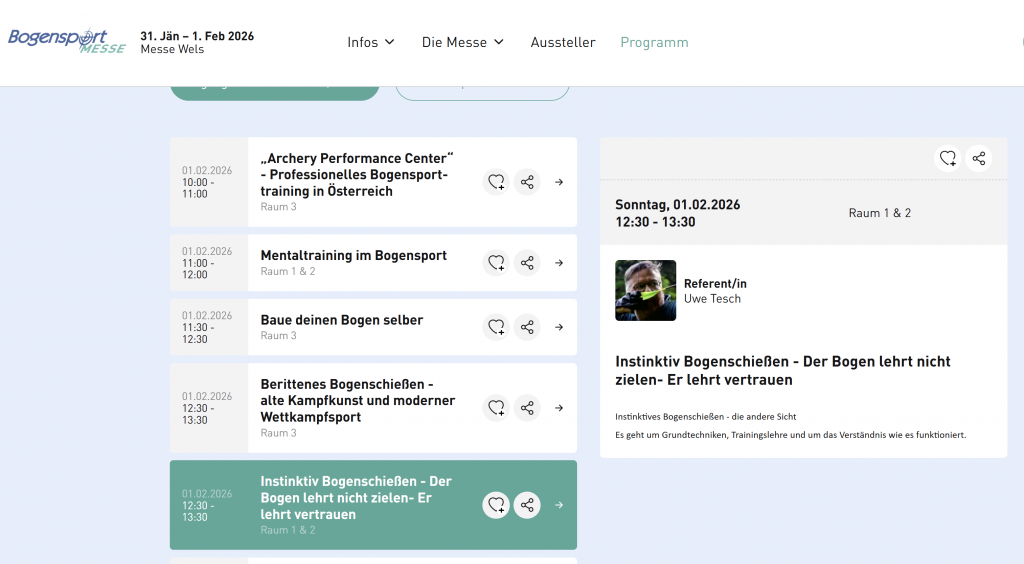This screenshot has width=1024, height=564.
Task: Expand the Infos dropdown menu
Action: click(371, 42)
